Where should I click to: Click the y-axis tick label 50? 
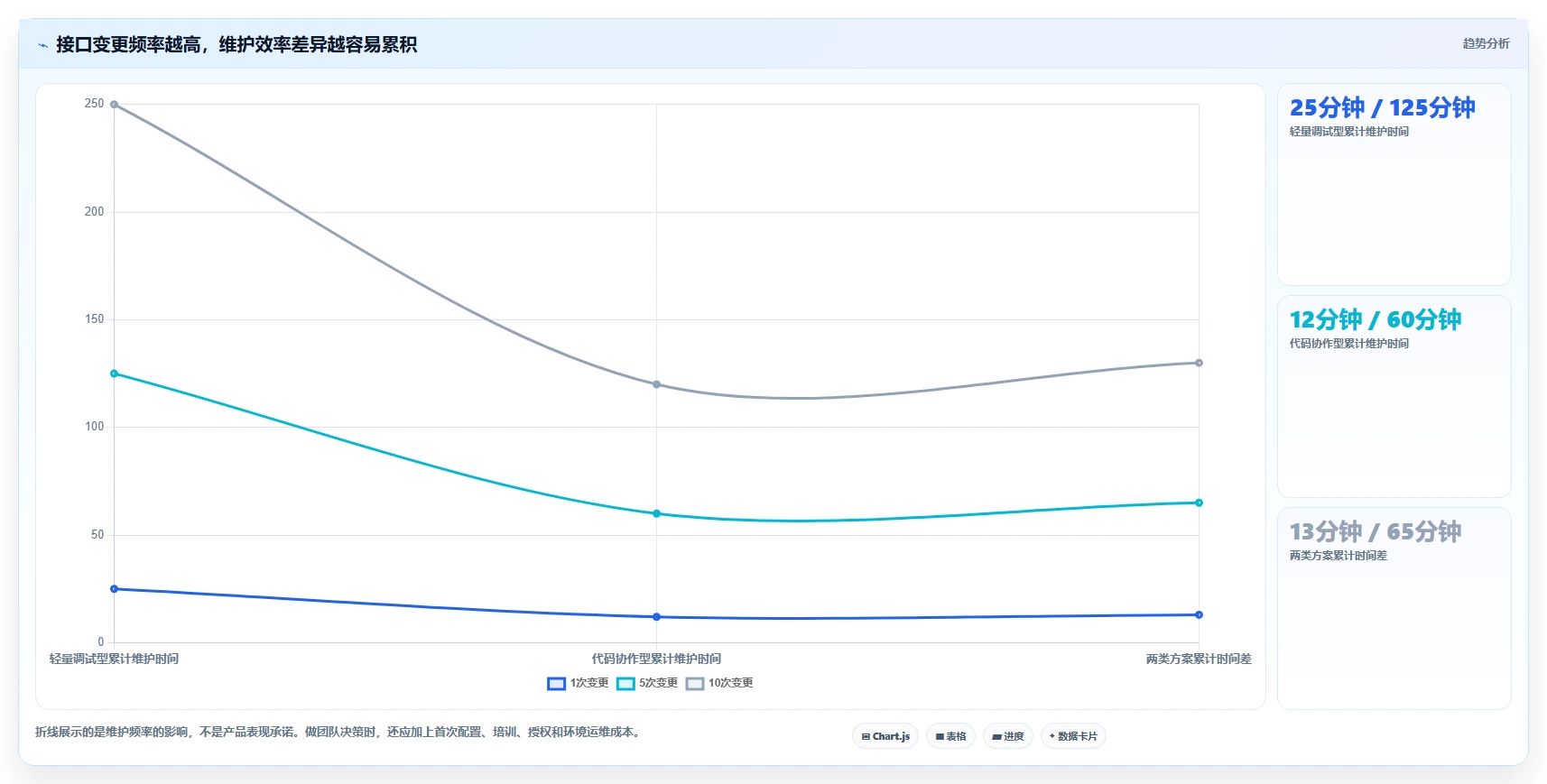97,534
